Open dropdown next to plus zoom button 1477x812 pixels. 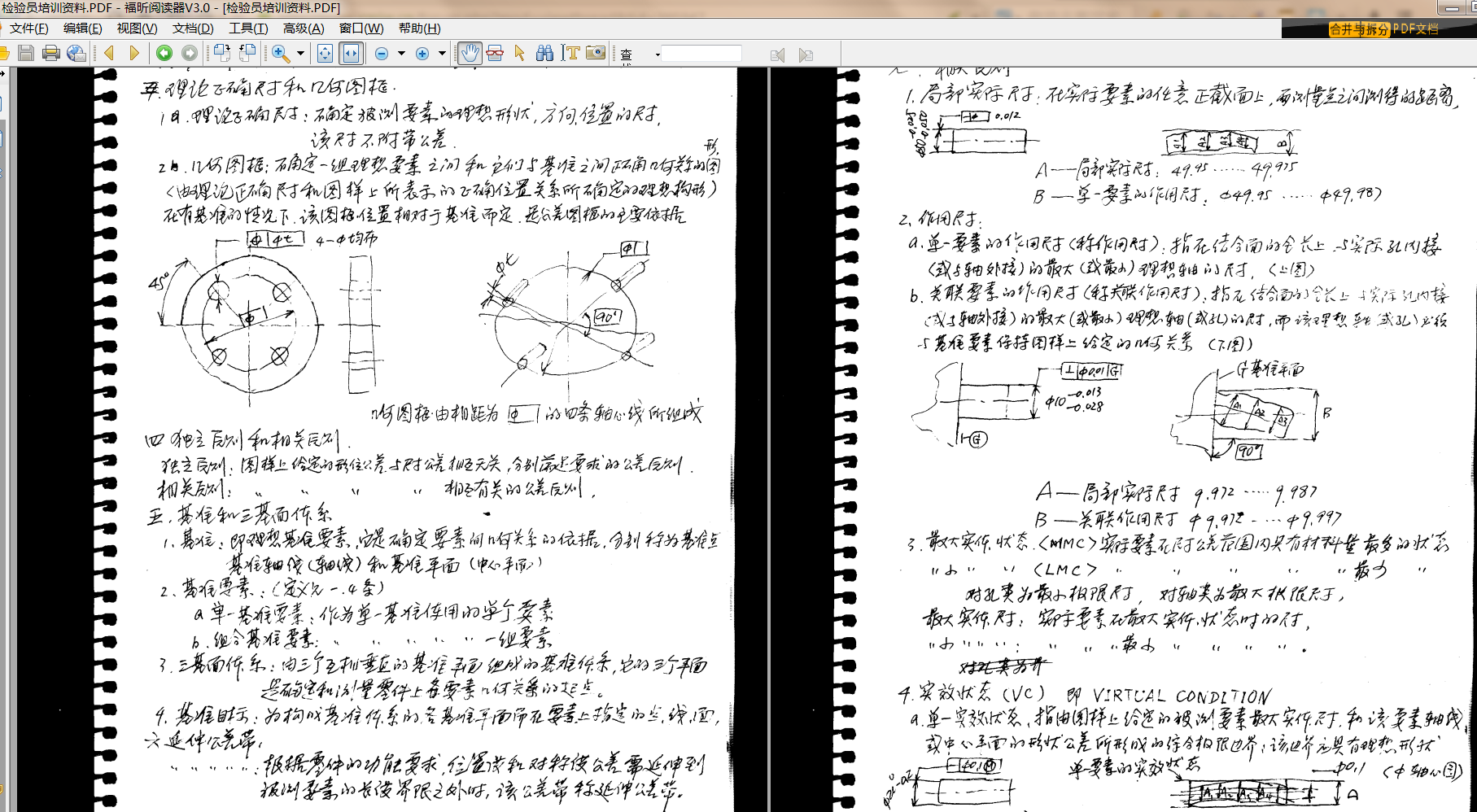[x=442, y=54]
